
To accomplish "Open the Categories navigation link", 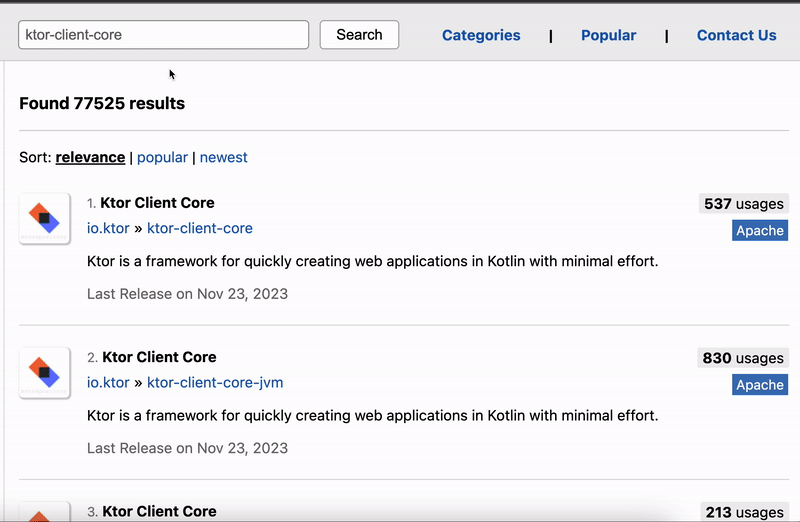I will (x=481, y=35).
